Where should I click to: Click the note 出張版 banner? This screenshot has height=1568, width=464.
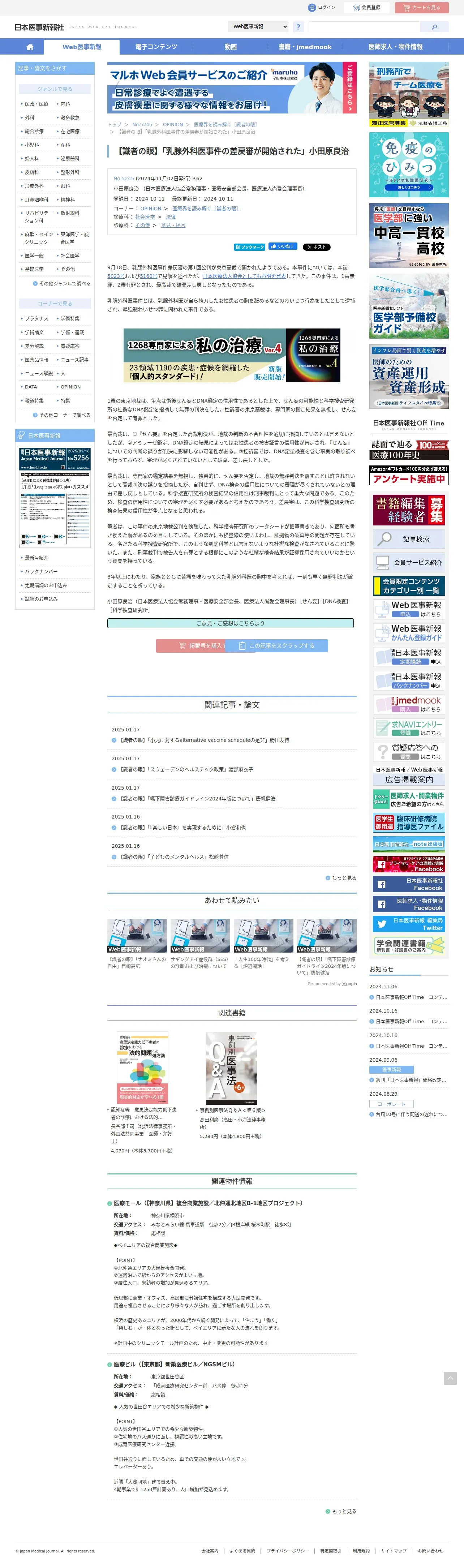point(409,844)
